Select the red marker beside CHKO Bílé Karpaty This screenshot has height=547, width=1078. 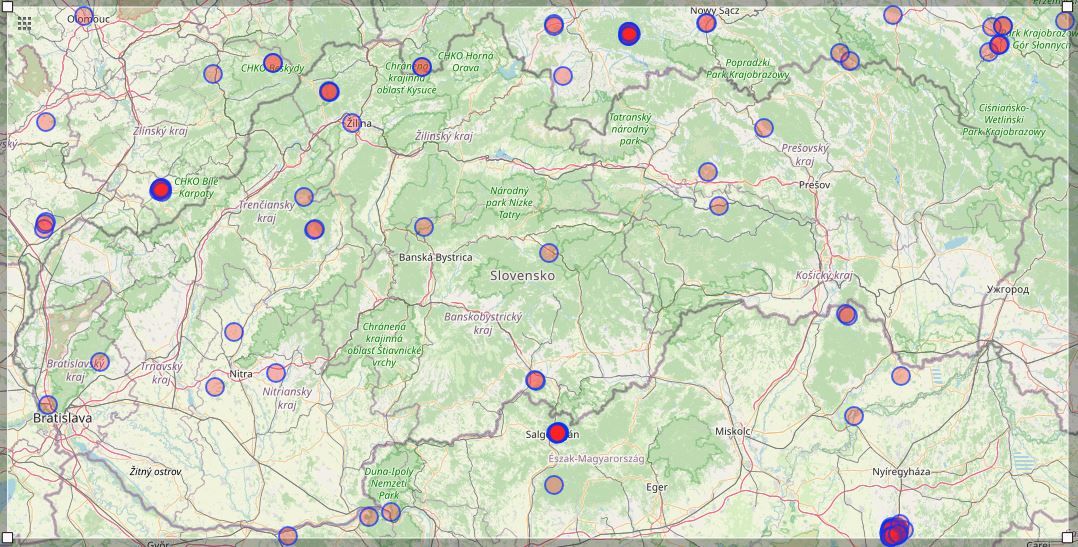tap(161, 189)
